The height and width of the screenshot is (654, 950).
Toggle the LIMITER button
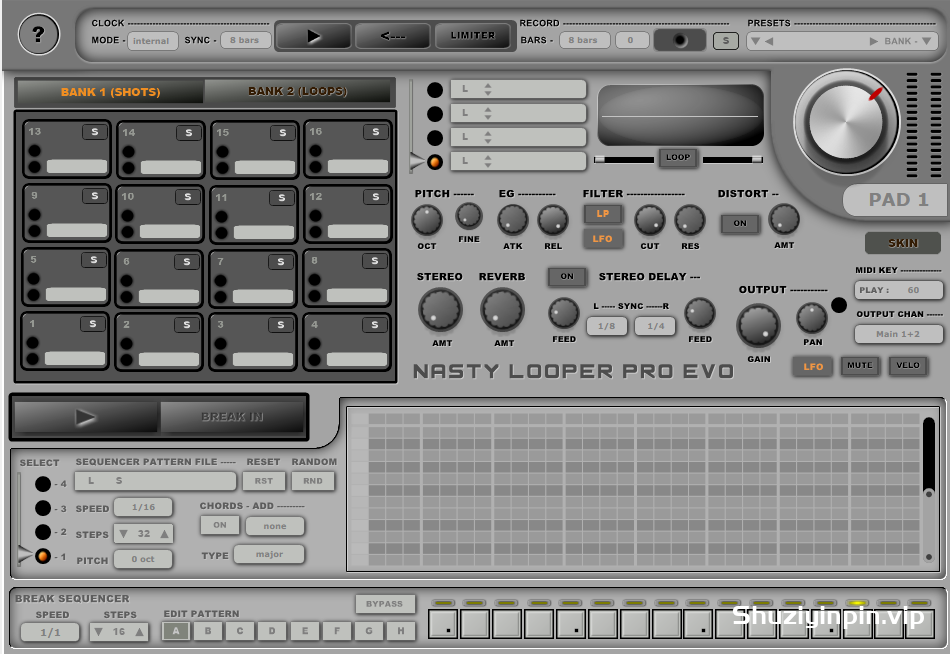[473, 36]
